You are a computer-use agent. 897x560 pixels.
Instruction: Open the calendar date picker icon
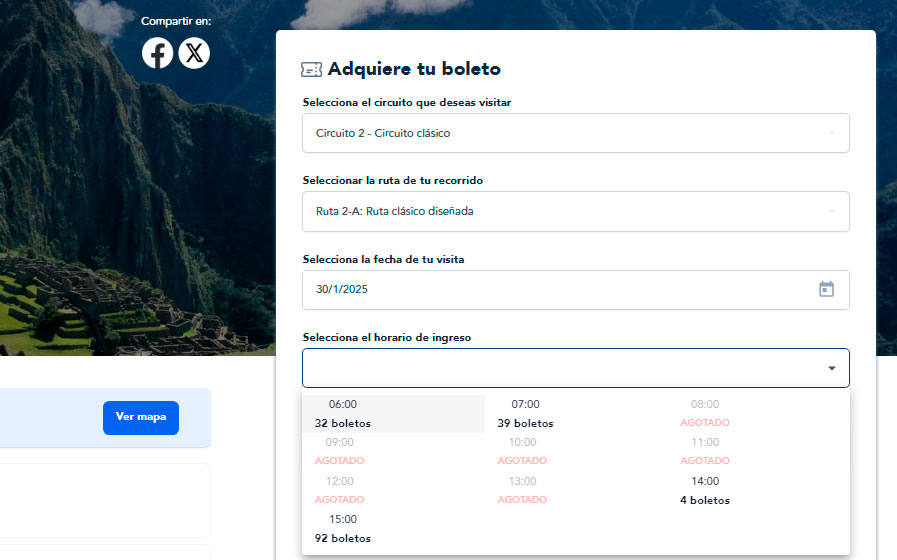click(x=826, y=289)
